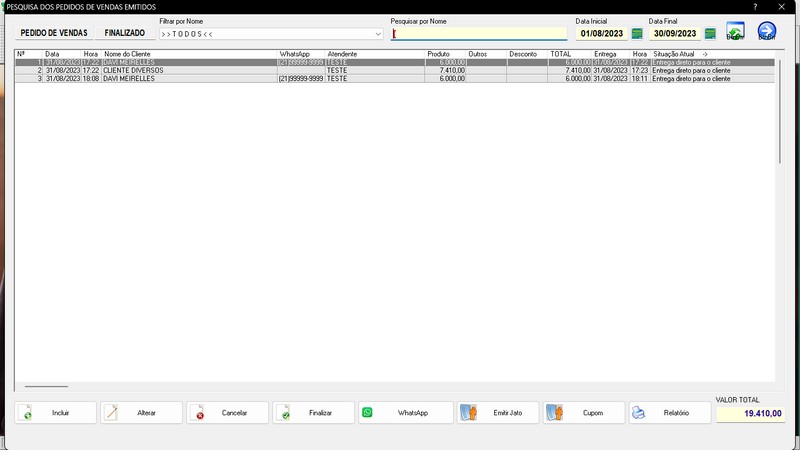Click the 18:11 delivery time cell
The width and height of the screenshot is (800, 450).
[640, 79]
